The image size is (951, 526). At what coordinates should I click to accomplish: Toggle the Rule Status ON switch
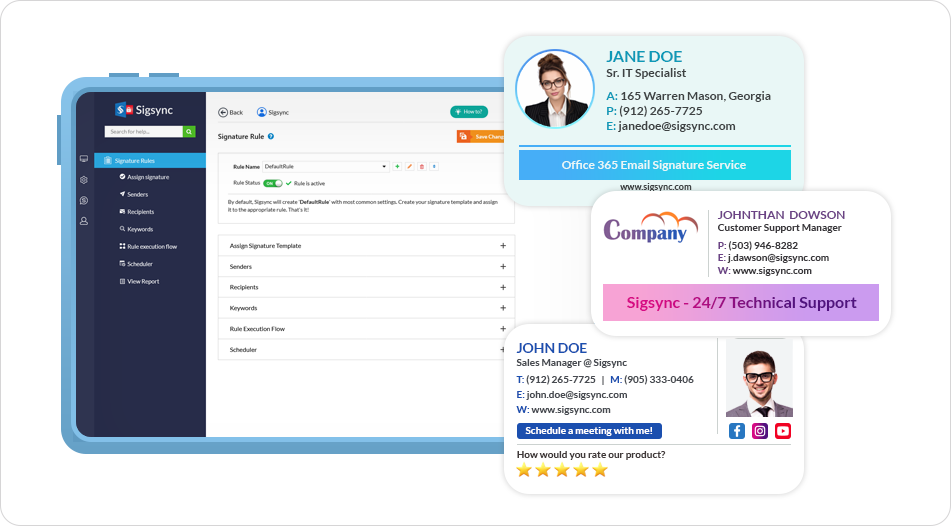[x=272, y=183]
